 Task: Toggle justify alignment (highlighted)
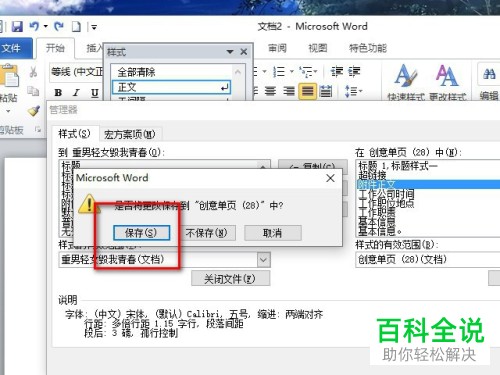[x=307, y=91]
